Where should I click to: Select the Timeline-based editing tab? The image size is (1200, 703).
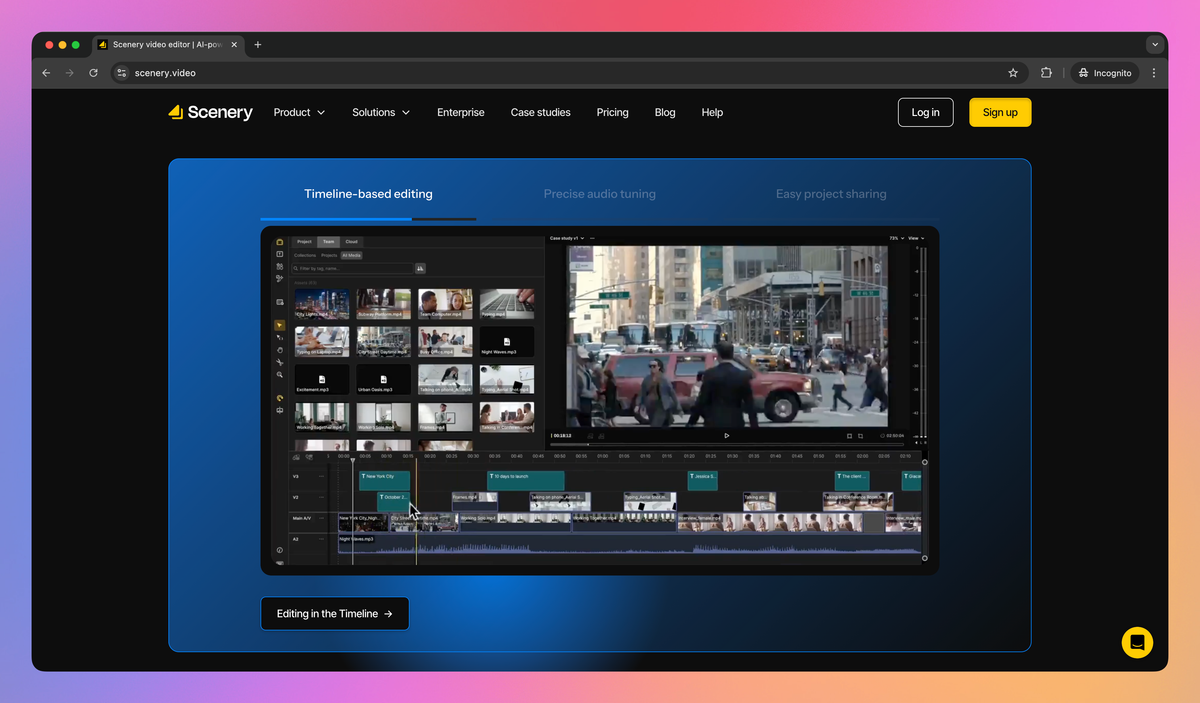368,194
